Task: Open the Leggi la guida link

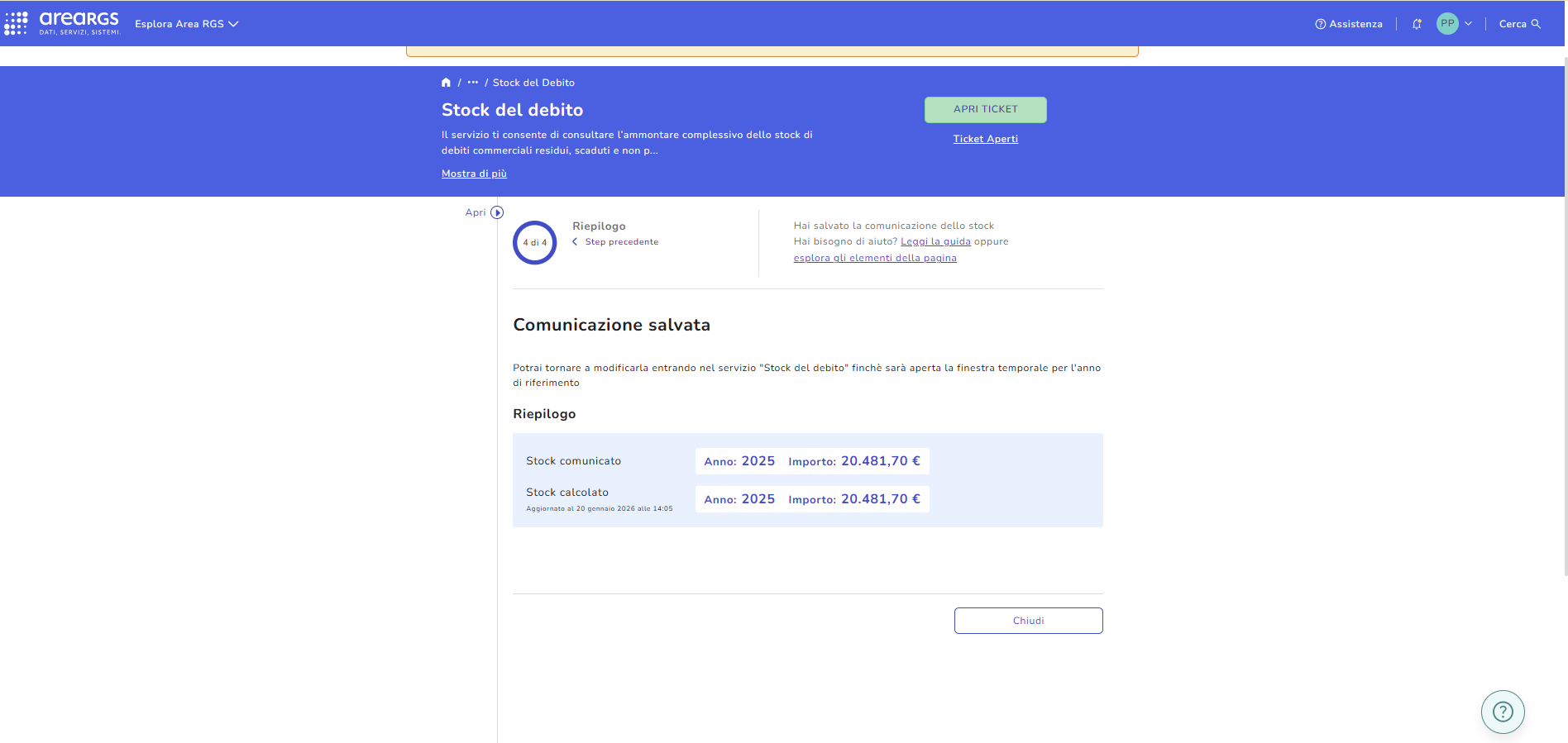Action: click(935, 241)
